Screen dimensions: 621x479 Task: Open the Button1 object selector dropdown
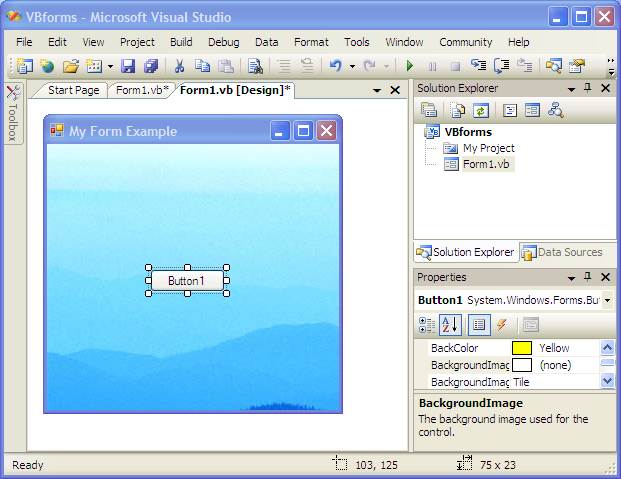point(607,300)
